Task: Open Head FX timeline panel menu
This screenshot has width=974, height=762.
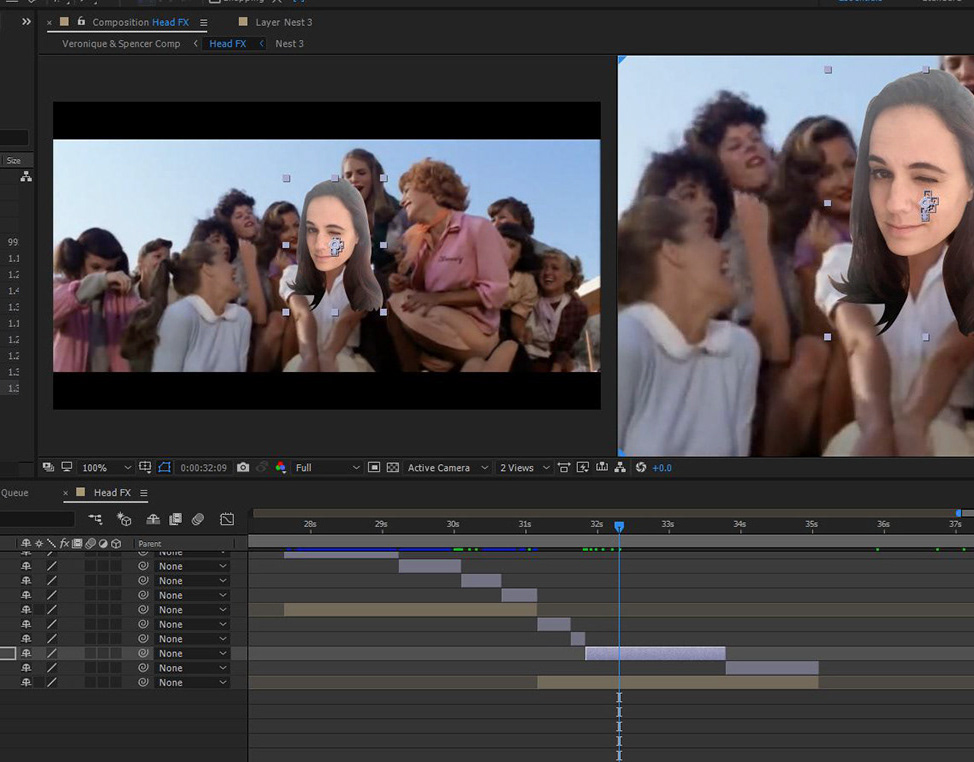Action: (143, 492)
